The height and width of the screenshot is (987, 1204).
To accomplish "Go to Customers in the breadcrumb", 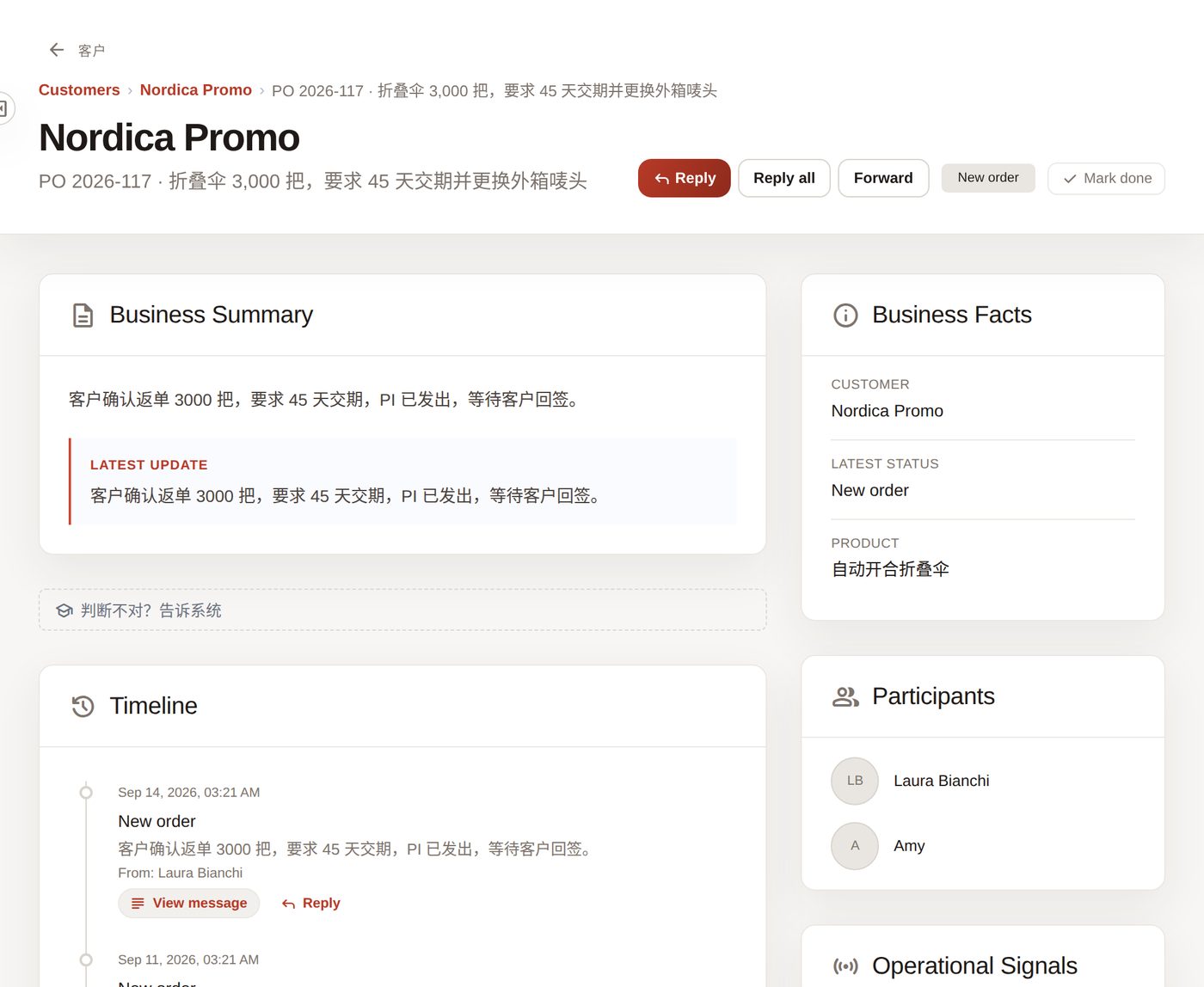I will click(79, 90).
